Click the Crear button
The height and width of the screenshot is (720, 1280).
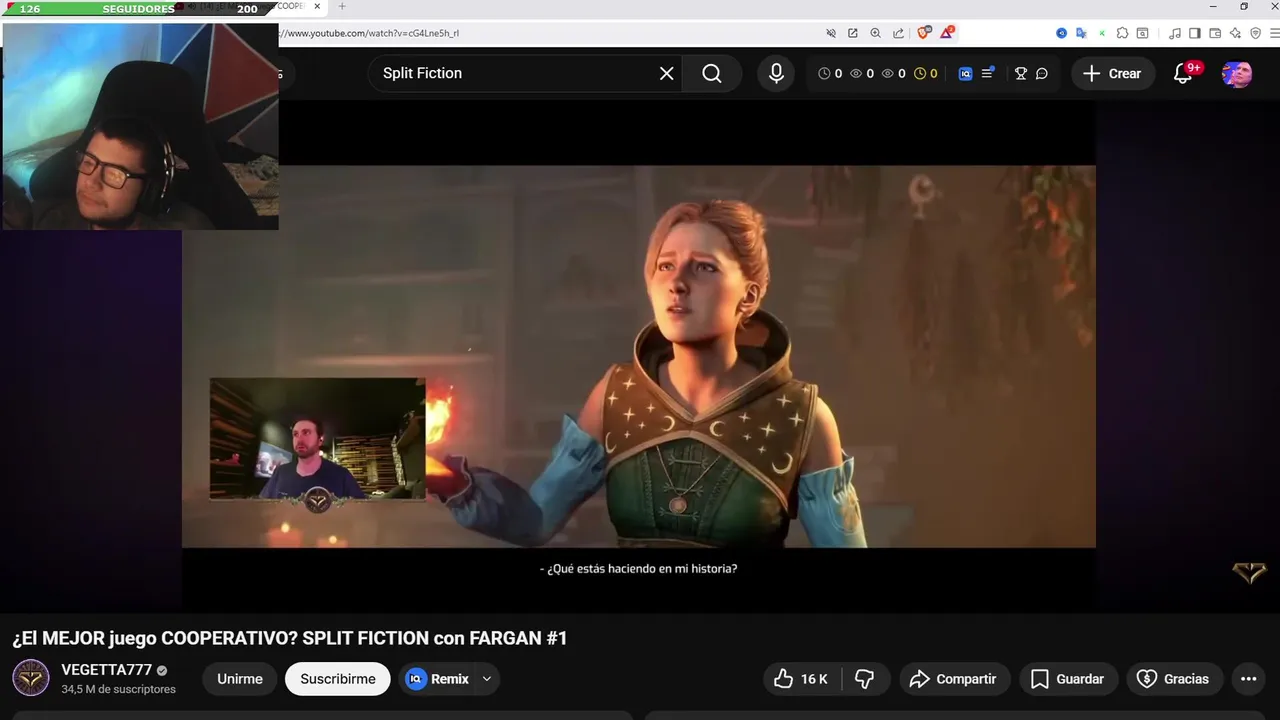(x=1112, y=73)
